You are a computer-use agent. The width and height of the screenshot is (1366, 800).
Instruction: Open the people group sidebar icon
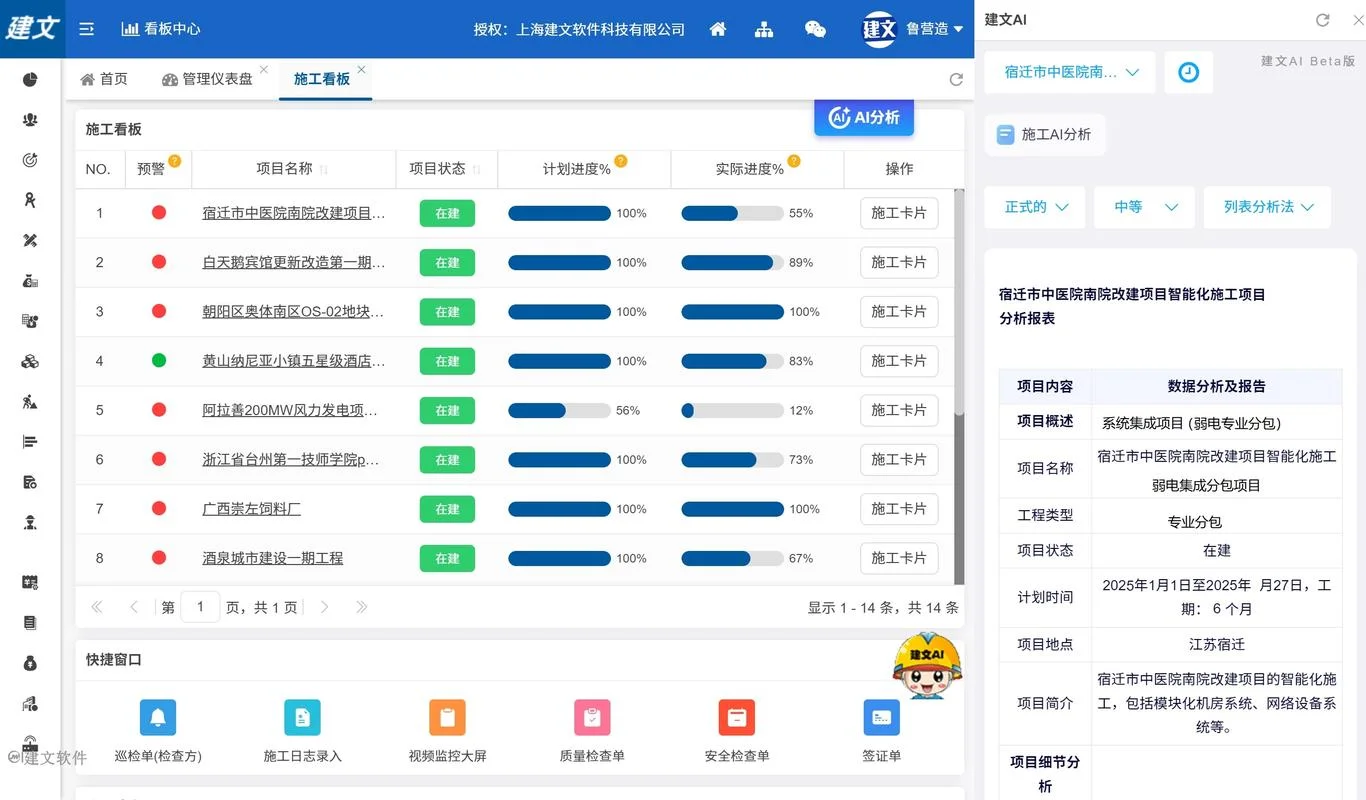[x=30, y=120]
